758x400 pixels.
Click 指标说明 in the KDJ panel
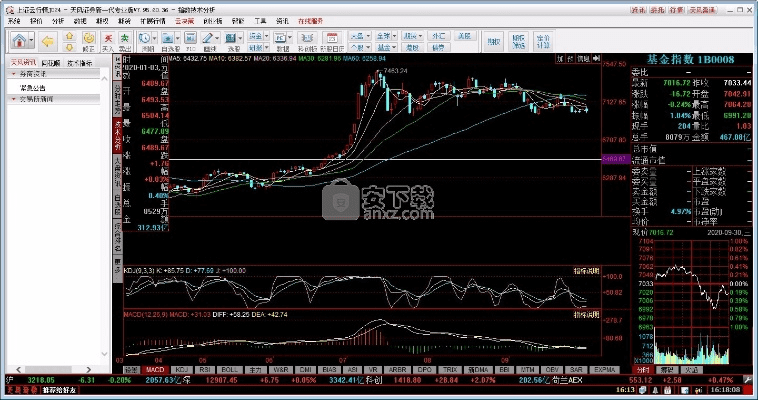coord(585,271)
